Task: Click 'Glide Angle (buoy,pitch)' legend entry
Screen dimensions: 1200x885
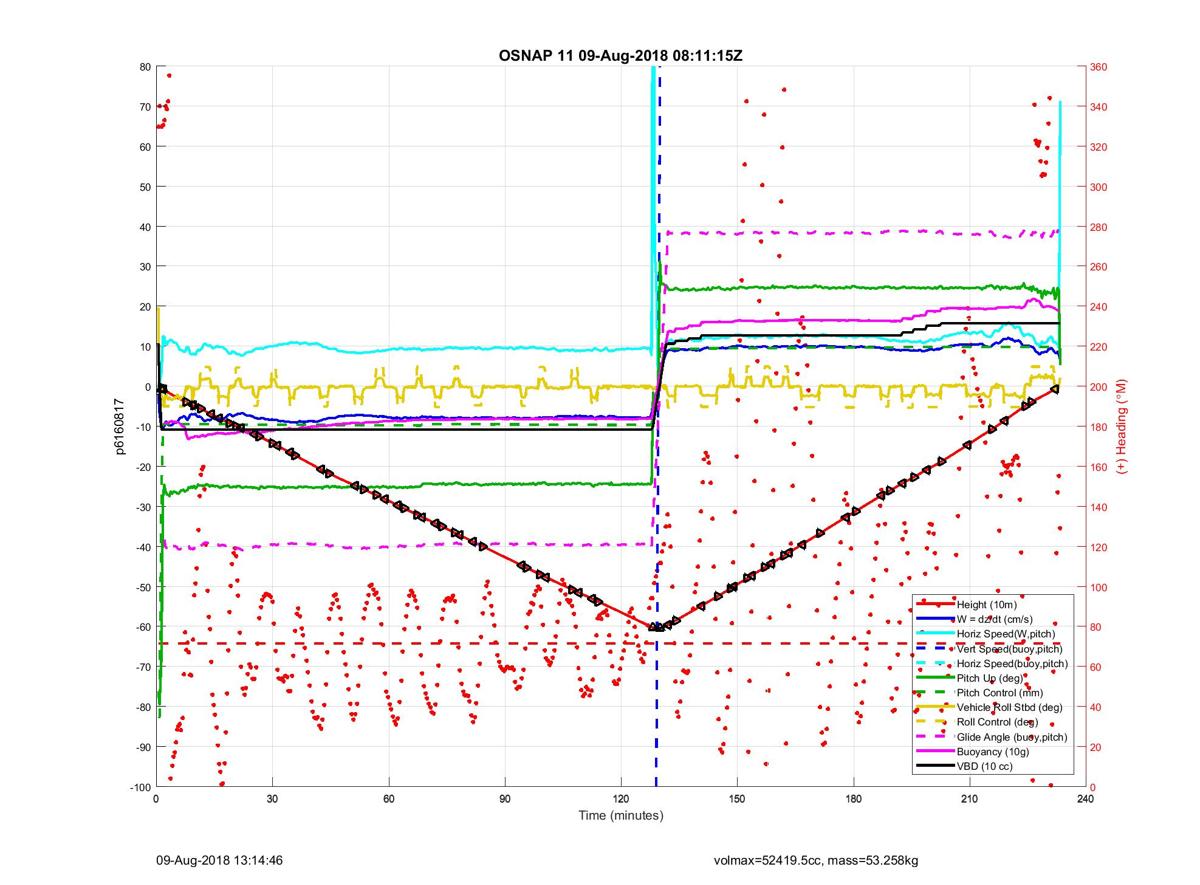Action: pyautogui.click(x=1012, y=737)
